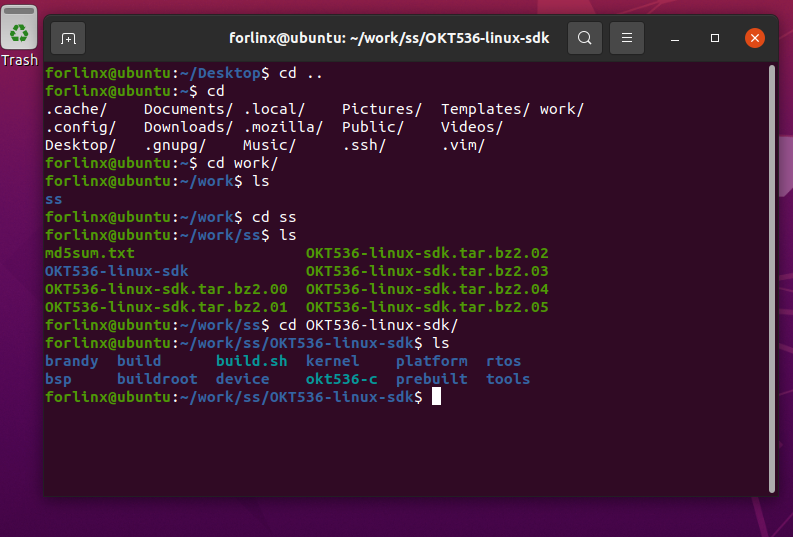The width and height of the screenshot is (793, 537).
Task: Open a new terminal tab
Action: pyautogui.click(x=68, y=38)
